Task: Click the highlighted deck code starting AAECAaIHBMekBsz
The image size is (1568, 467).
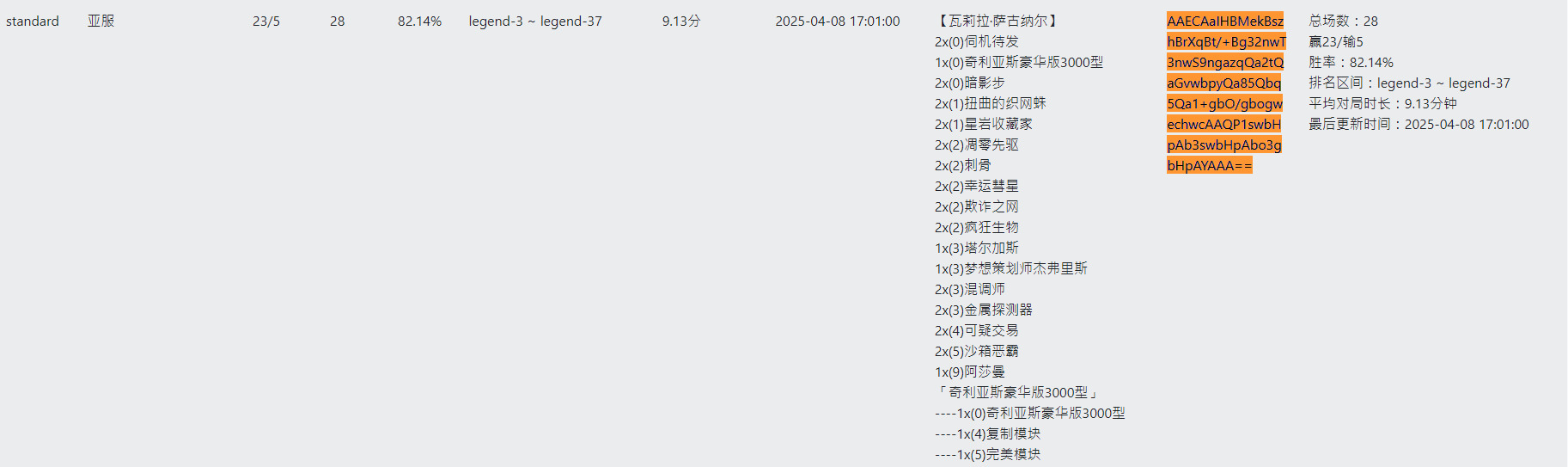Action: (1224, 21)
